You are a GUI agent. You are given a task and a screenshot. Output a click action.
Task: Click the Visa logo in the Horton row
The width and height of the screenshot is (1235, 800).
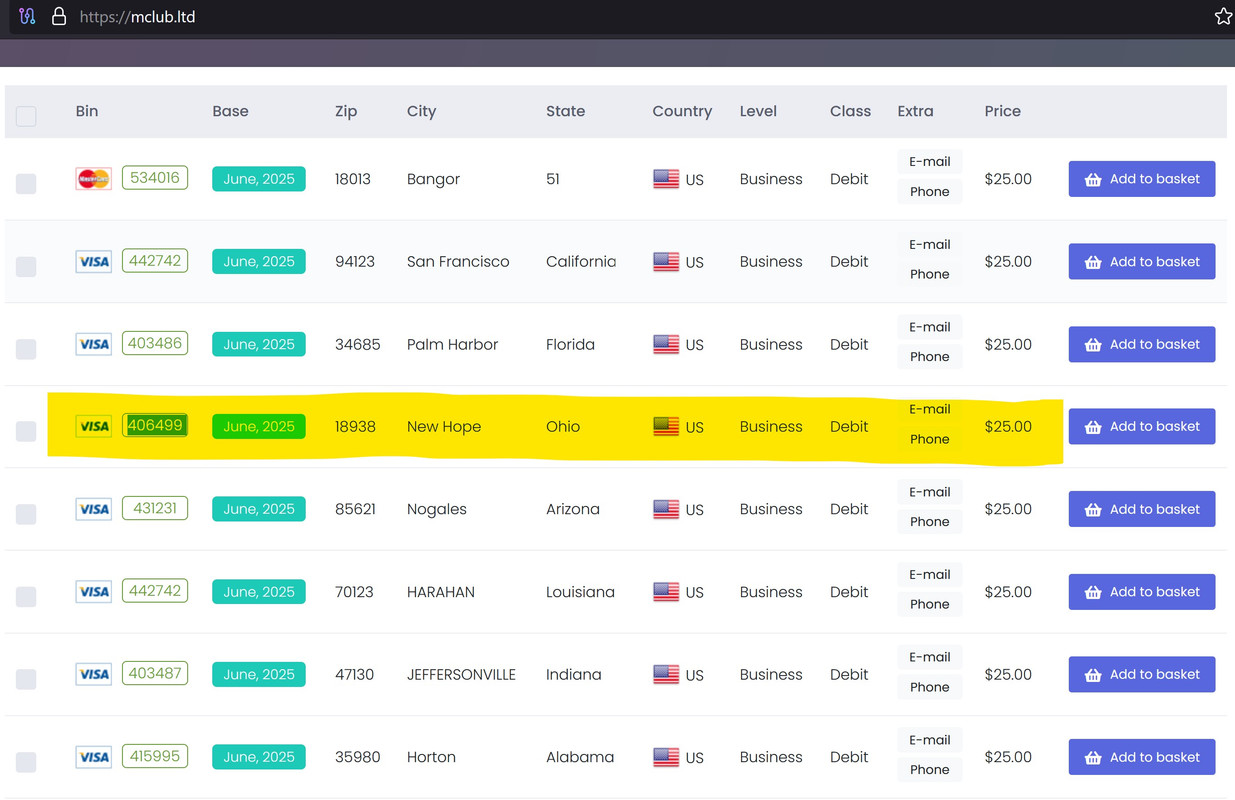click(x=94, y=757)
